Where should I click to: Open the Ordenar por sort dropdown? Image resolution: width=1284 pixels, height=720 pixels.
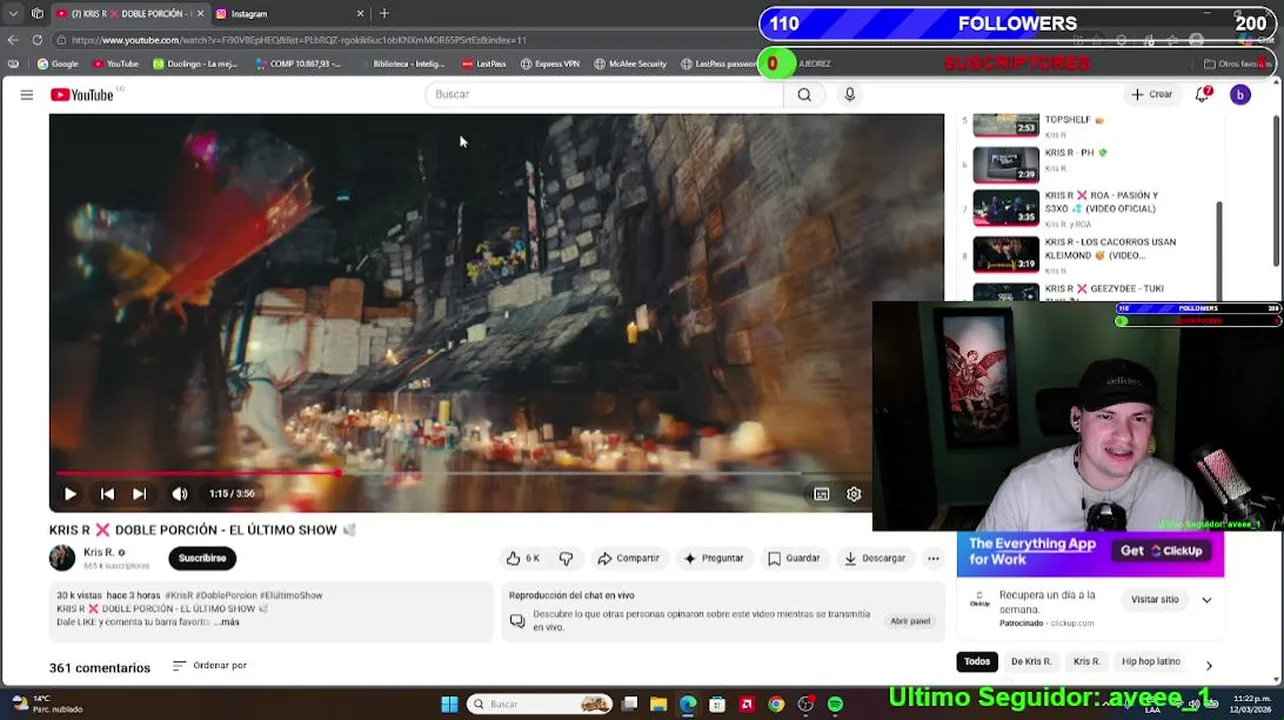point(209,665)
